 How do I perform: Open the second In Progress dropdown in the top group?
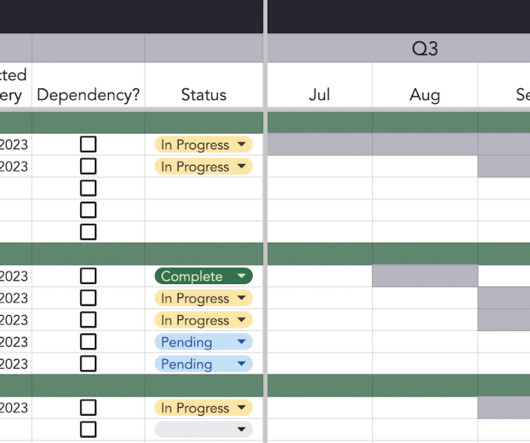(x=203, y=167)
